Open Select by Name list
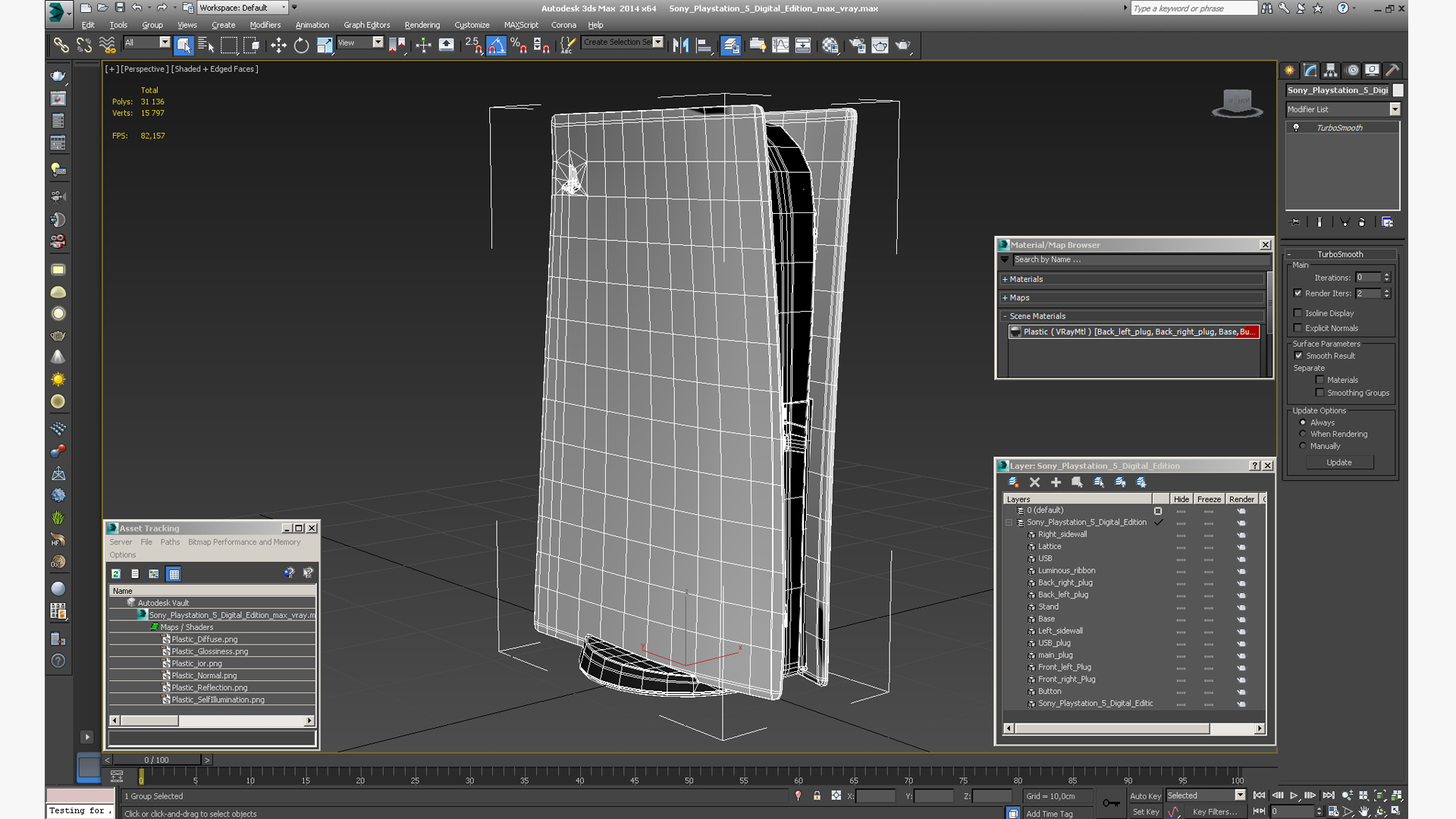The height and width of the screenshot is (819, 1456). tap(206, 45)
